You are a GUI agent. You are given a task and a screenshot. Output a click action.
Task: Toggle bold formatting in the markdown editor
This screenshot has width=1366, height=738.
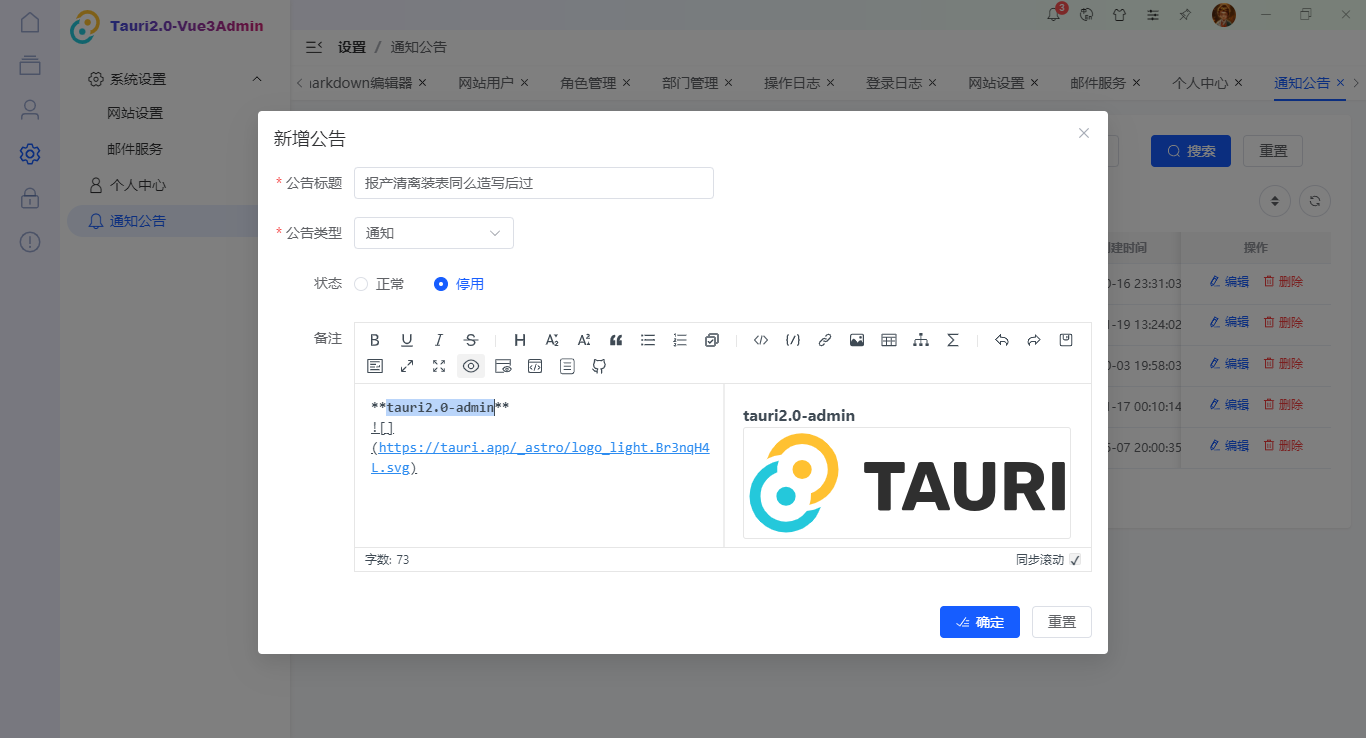pos(375,340)
